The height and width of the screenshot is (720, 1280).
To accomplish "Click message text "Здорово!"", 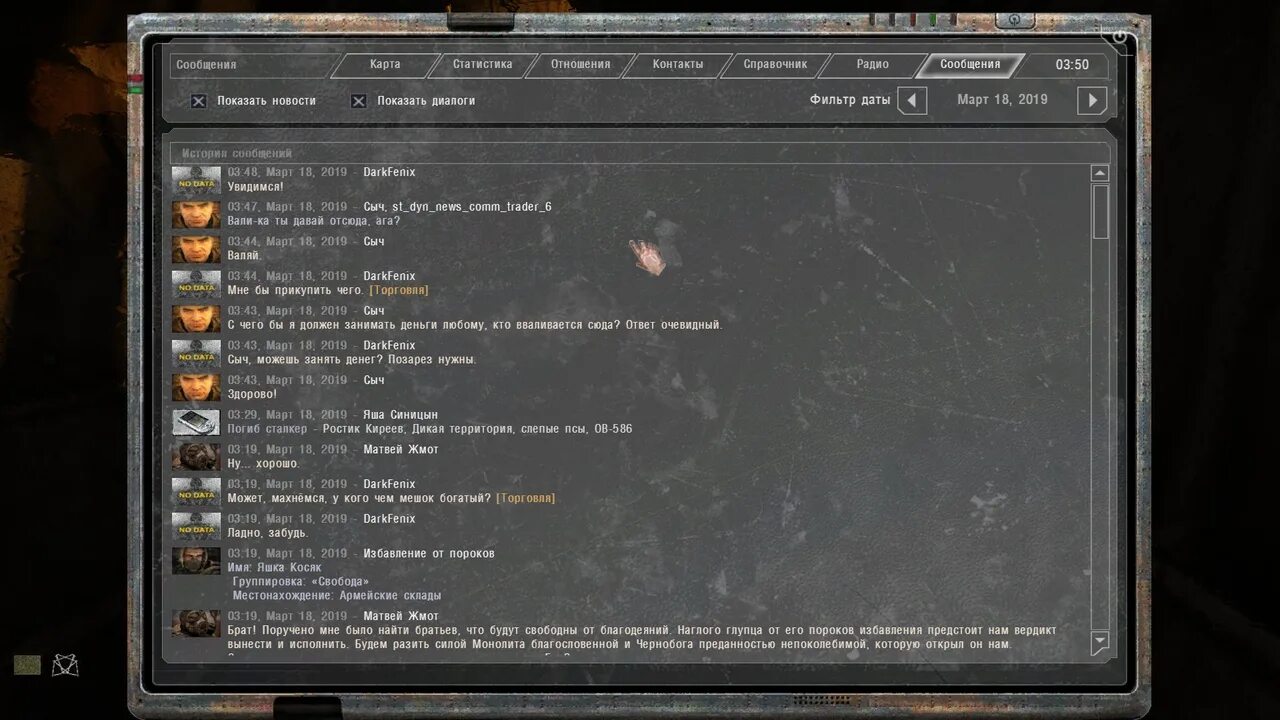I will [252, 395].
